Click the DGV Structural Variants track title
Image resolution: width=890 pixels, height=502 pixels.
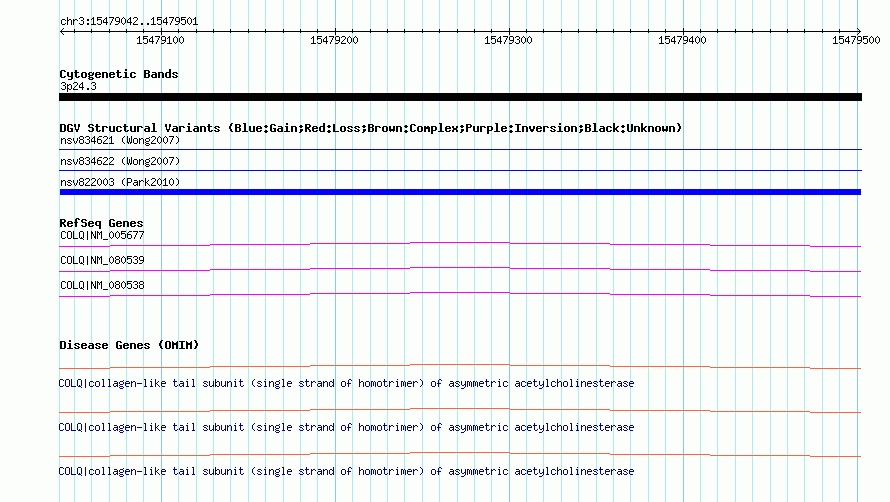pos(371,128)
